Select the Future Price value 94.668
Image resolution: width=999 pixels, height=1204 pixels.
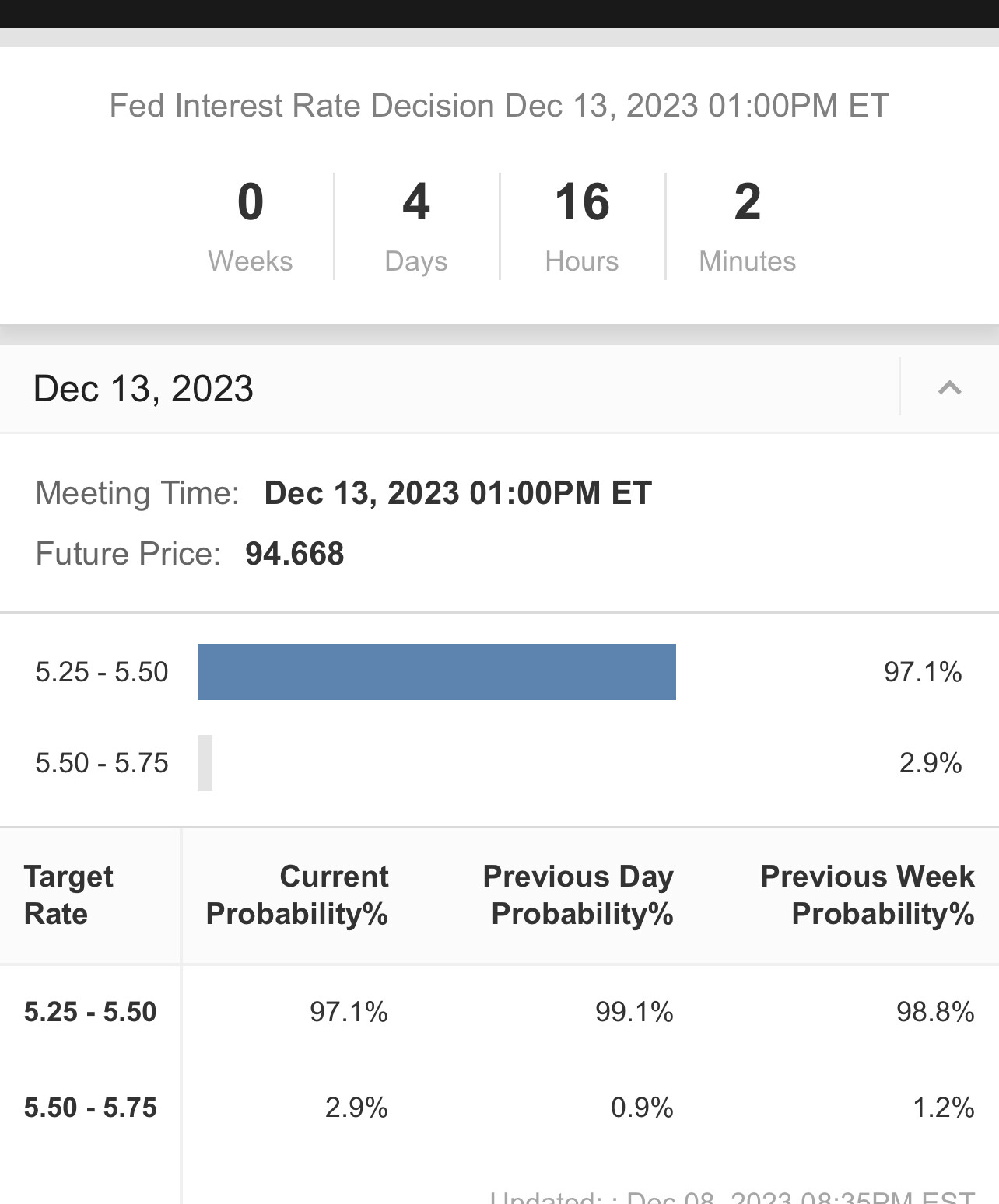click(x=294, y=554)
